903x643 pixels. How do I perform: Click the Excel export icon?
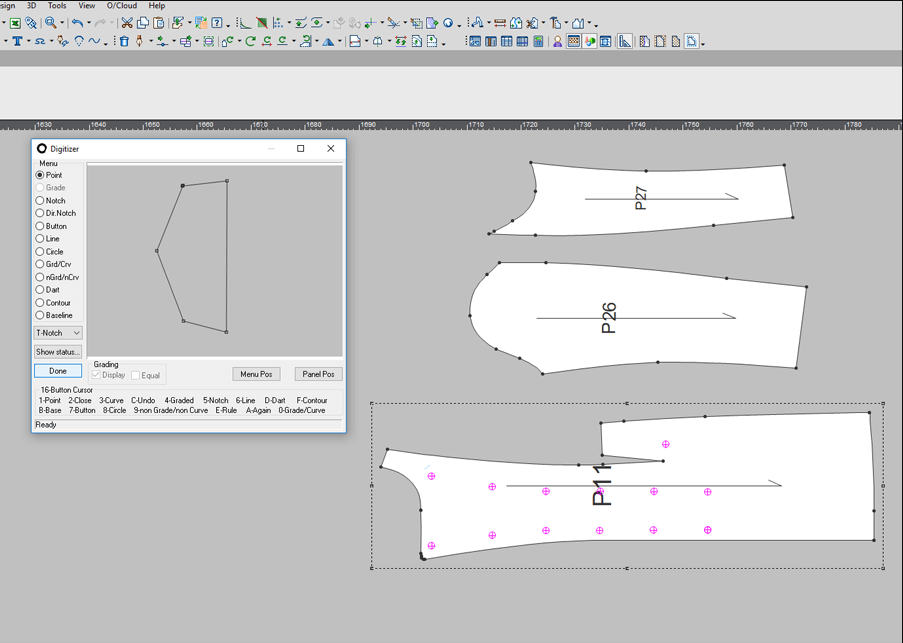[x=15, y=22]
